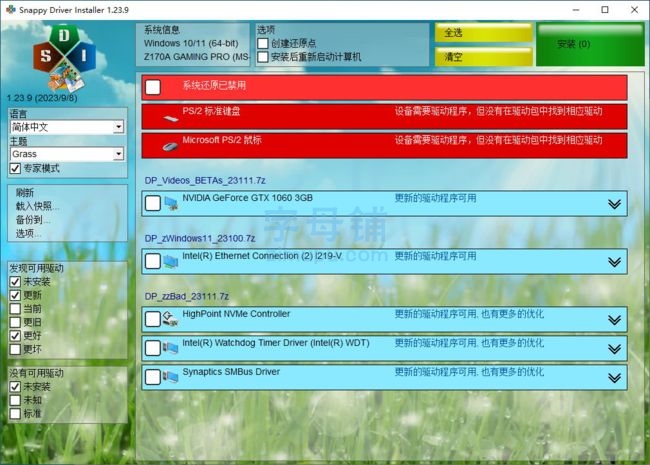Toggle 未安装 under 没有可用驱动

[15, 387]
